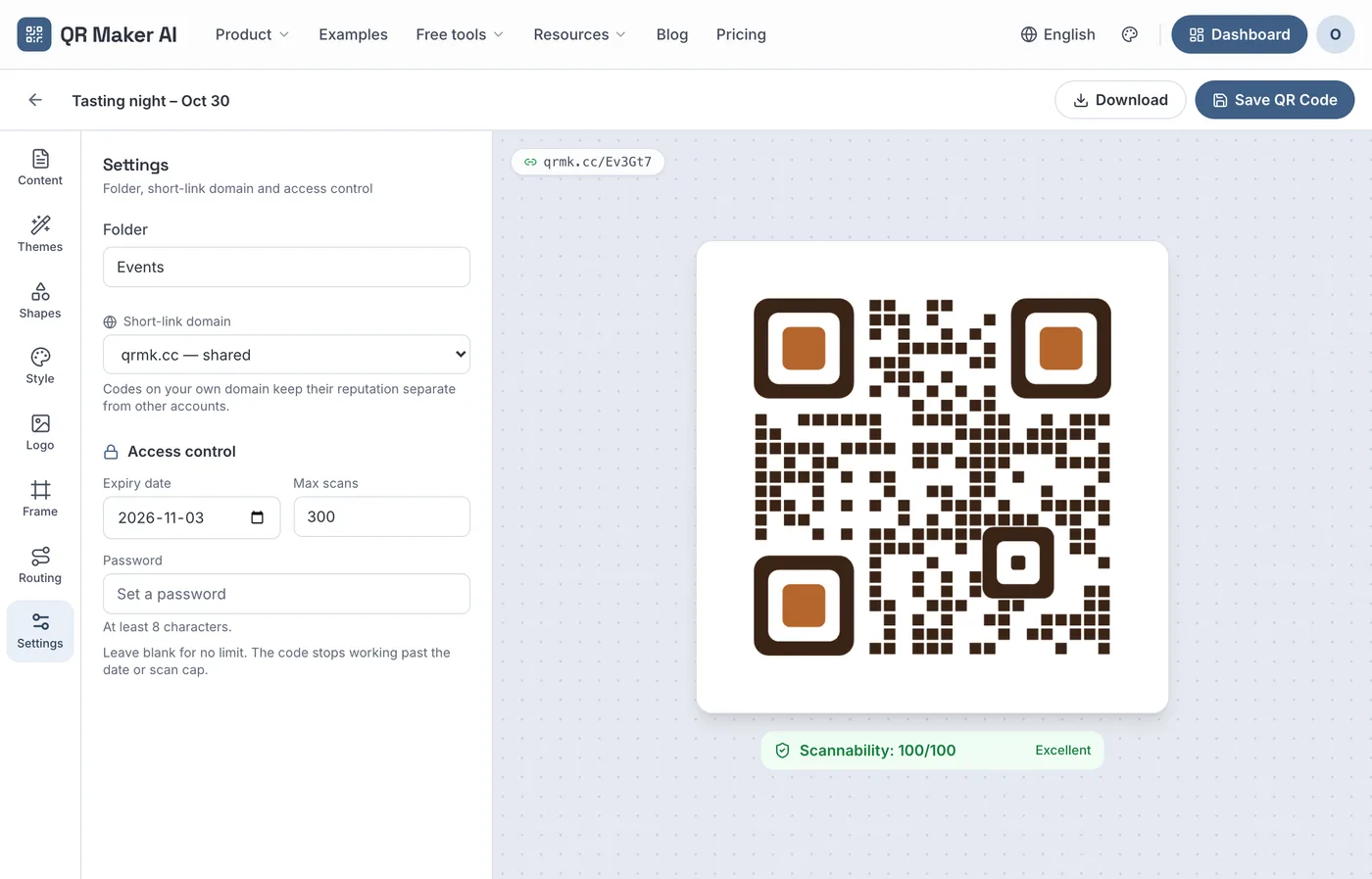1372x879 pixels.
Task: Focus the Password input field
Action: [x=286, y=594]
